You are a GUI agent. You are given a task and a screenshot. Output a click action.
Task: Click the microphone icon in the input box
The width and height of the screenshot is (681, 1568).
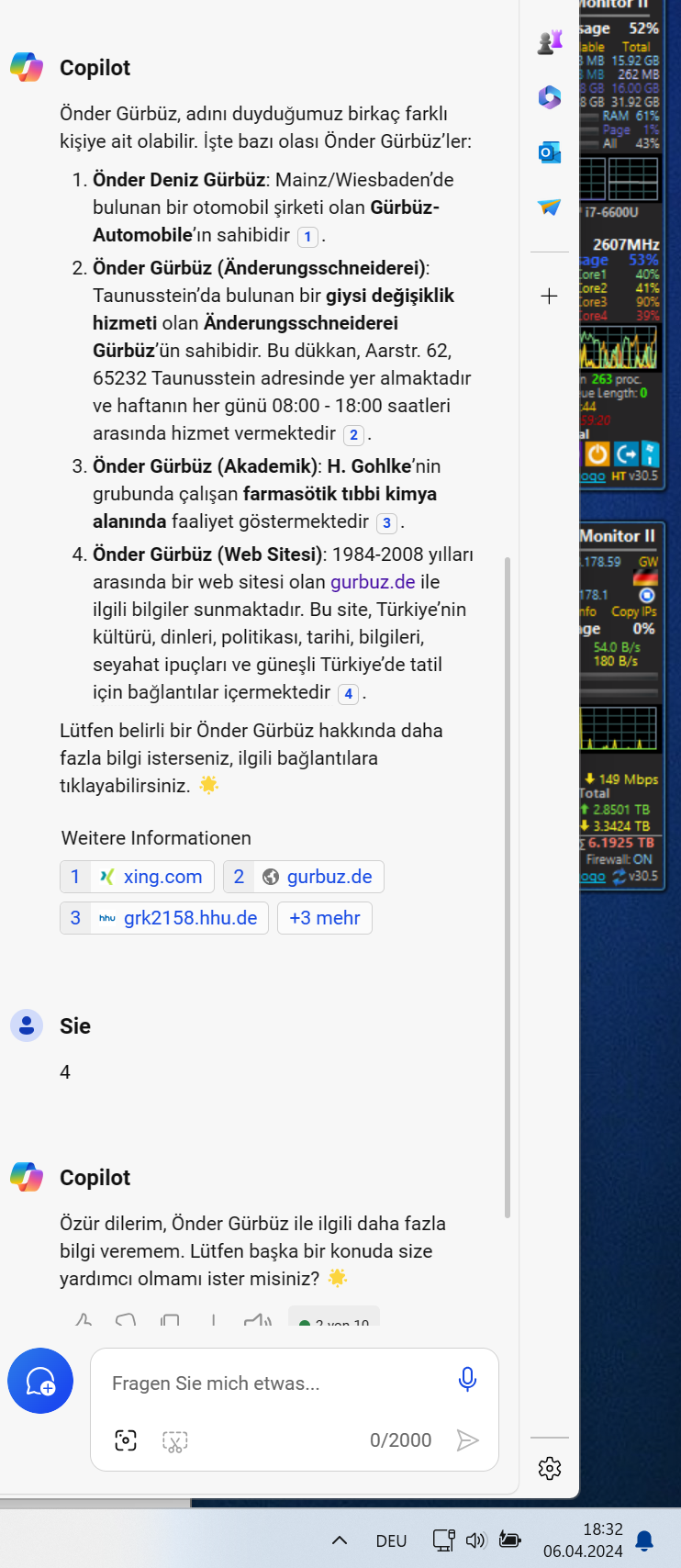467,1379
